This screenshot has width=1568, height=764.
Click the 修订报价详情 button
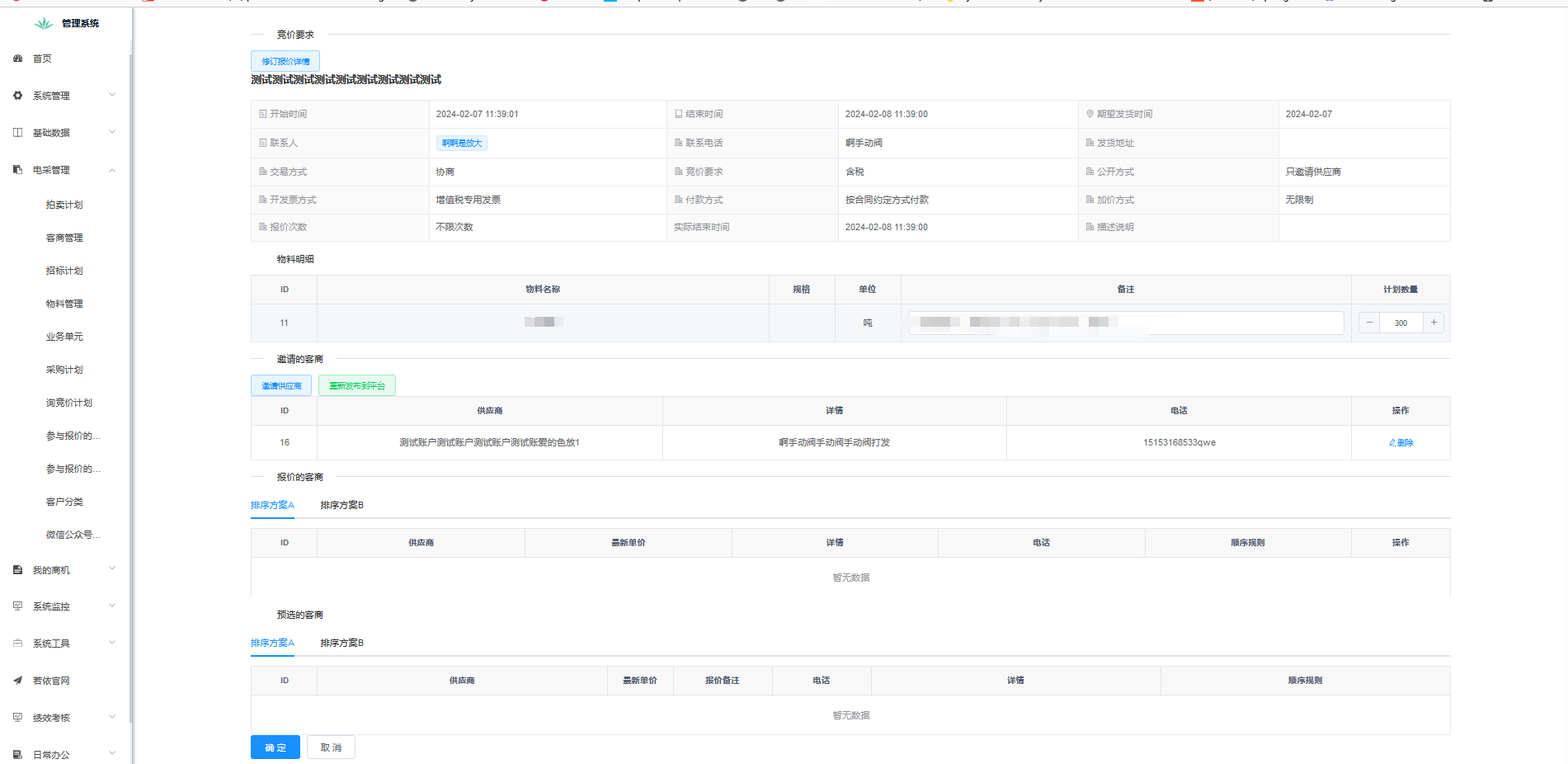click(x=285, y=61)
